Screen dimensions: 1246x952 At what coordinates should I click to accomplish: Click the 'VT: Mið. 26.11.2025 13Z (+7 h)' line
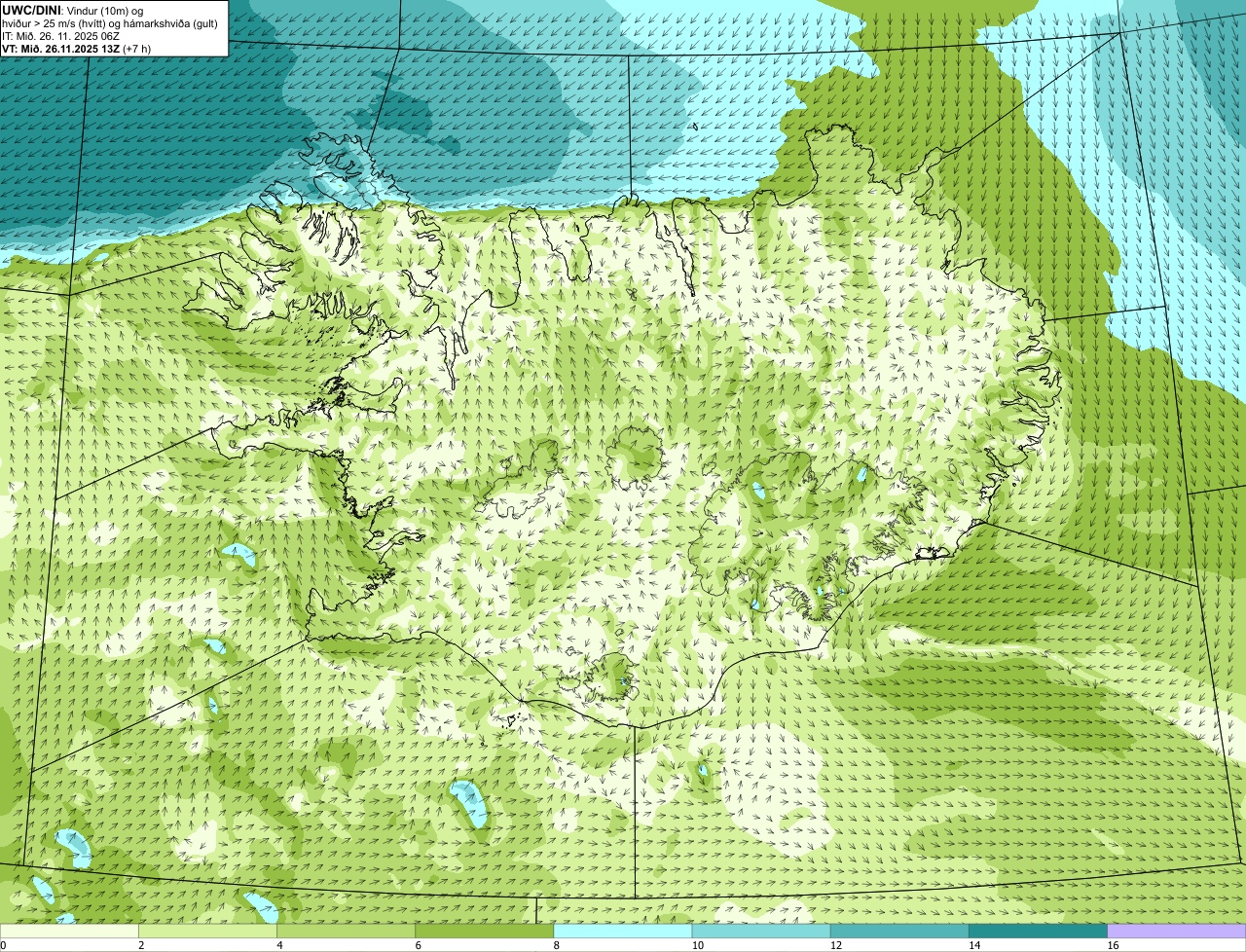point(77,48)
